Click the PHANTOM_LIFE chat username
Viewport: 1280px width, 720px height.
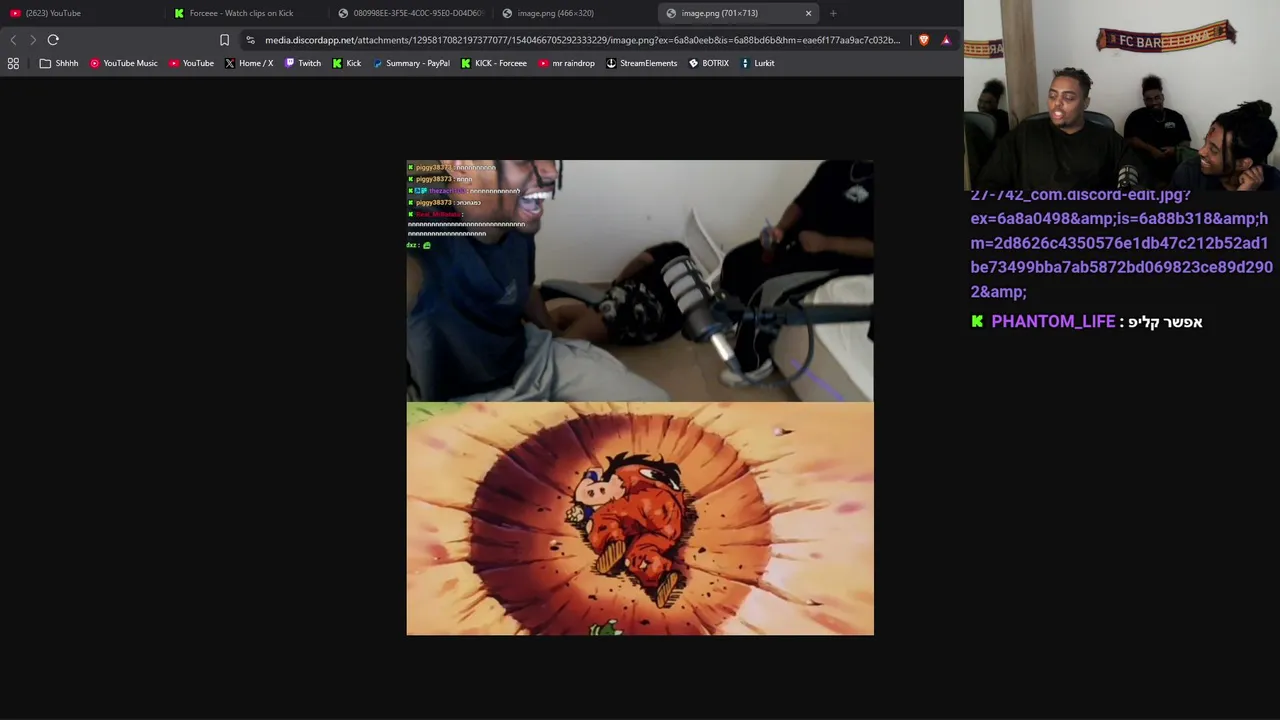[x=1053, y=322]
